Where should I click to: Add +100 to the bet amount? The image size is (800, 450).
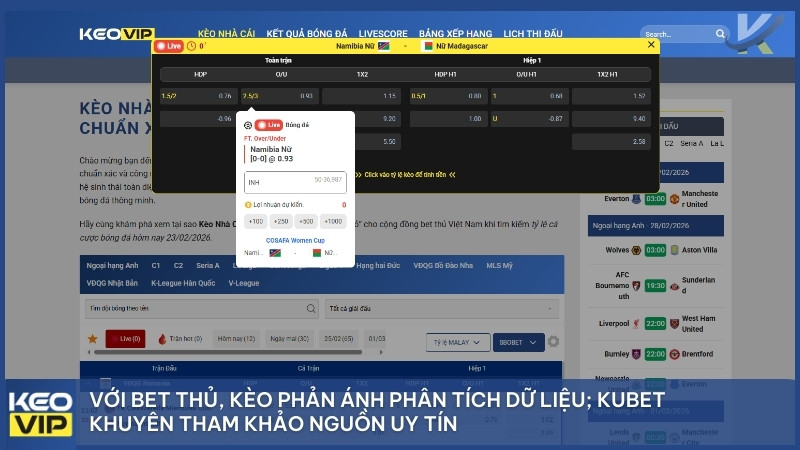pyautogui.click(x=256, y=221)
